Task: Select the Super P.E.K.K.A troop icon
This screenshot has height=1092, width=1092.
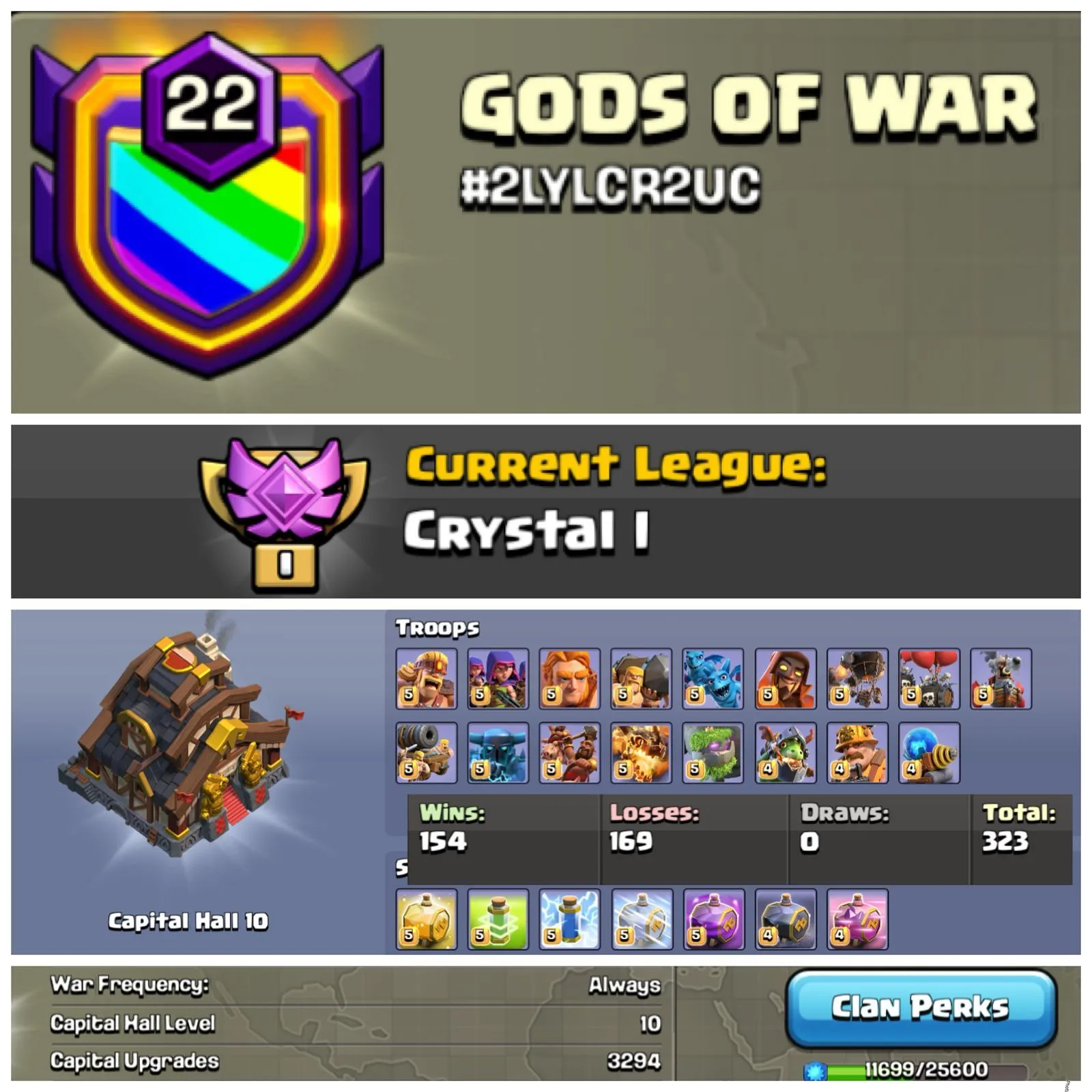Action: [498, 753]
